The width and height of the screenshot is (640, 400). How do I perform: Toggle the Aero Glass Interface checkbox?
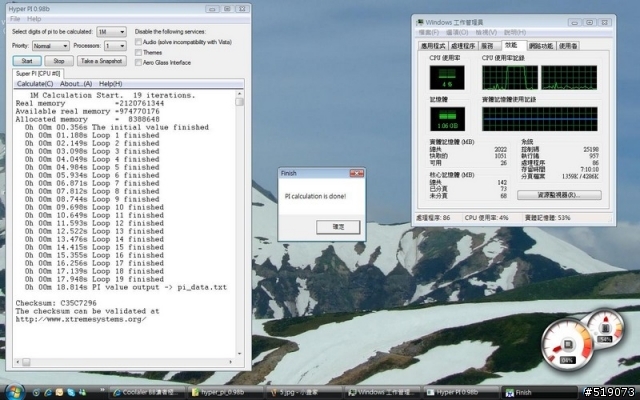click(138, 62)
